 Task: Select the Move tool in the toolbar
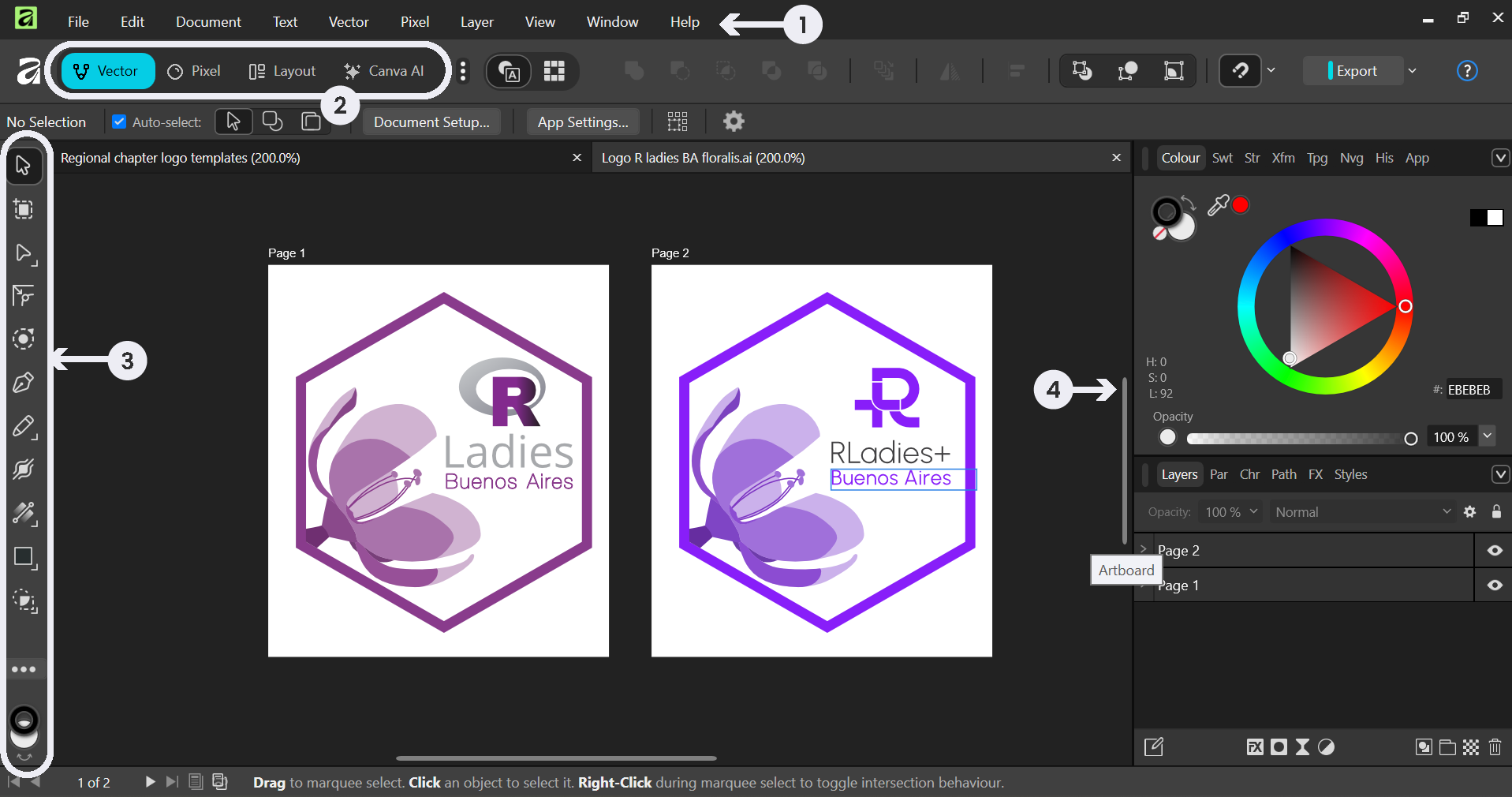click(x=24, y=166)
